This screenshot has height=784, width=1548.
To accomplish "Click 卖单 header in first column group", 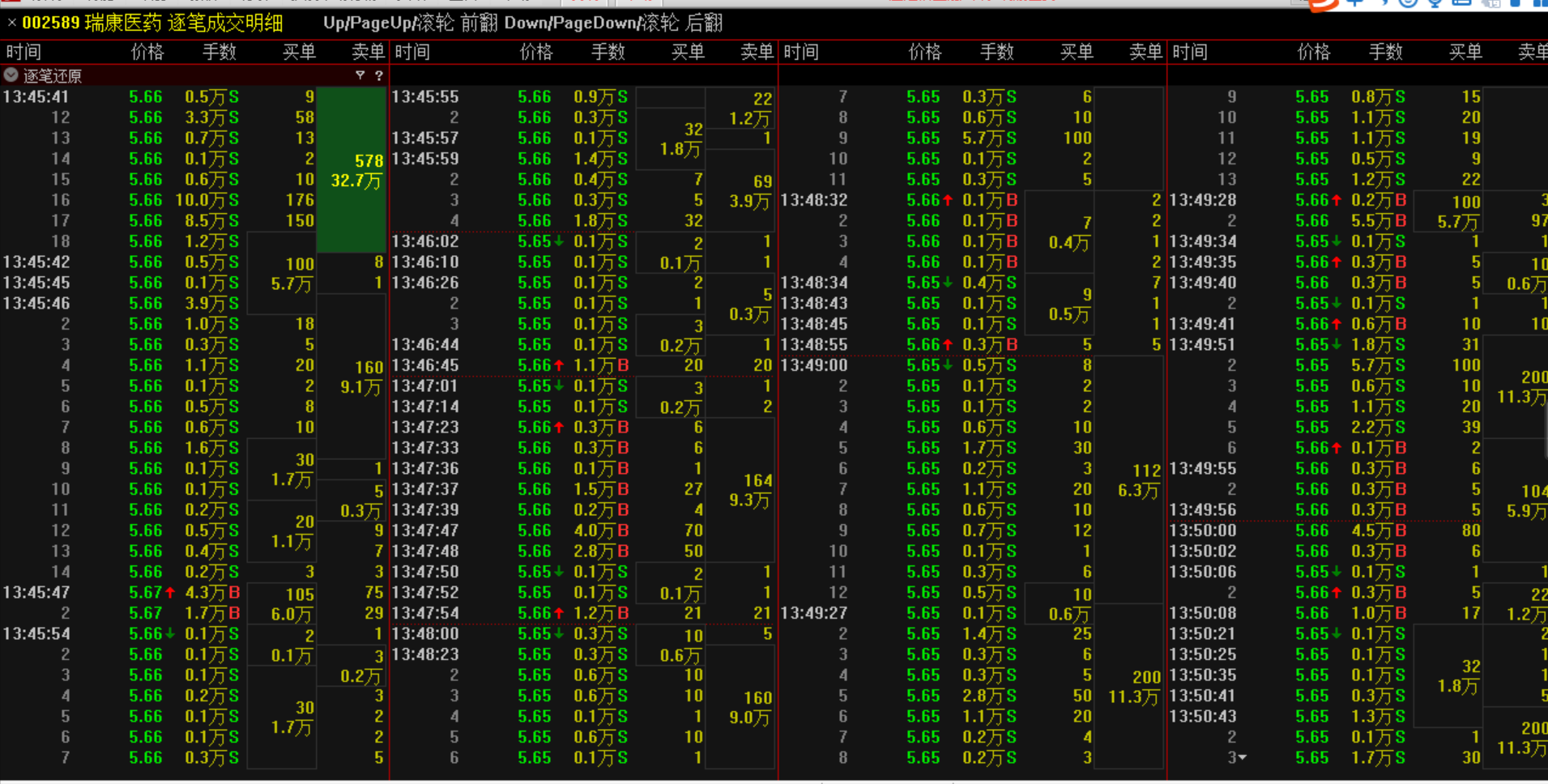I will [368, 52].
